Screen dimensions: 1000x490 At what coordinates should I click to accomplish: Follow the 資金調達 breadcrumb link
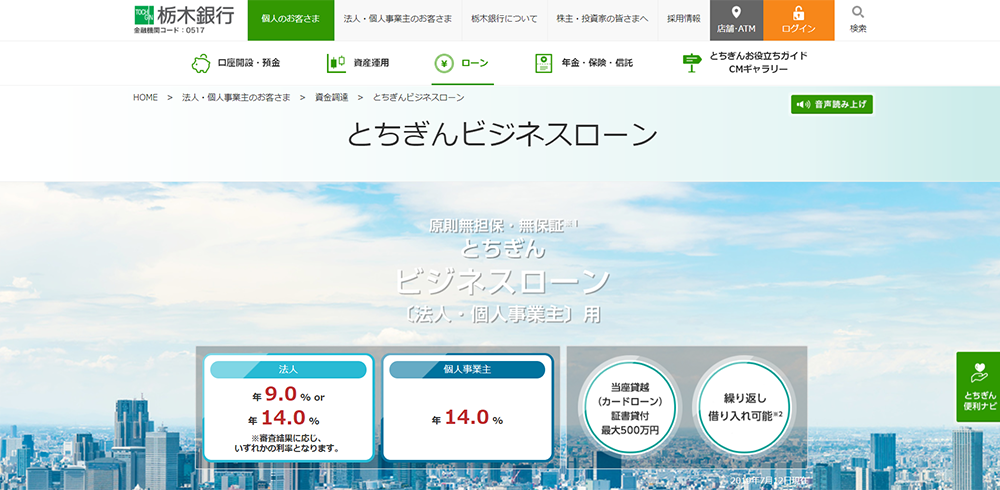[x=331, y=97]
